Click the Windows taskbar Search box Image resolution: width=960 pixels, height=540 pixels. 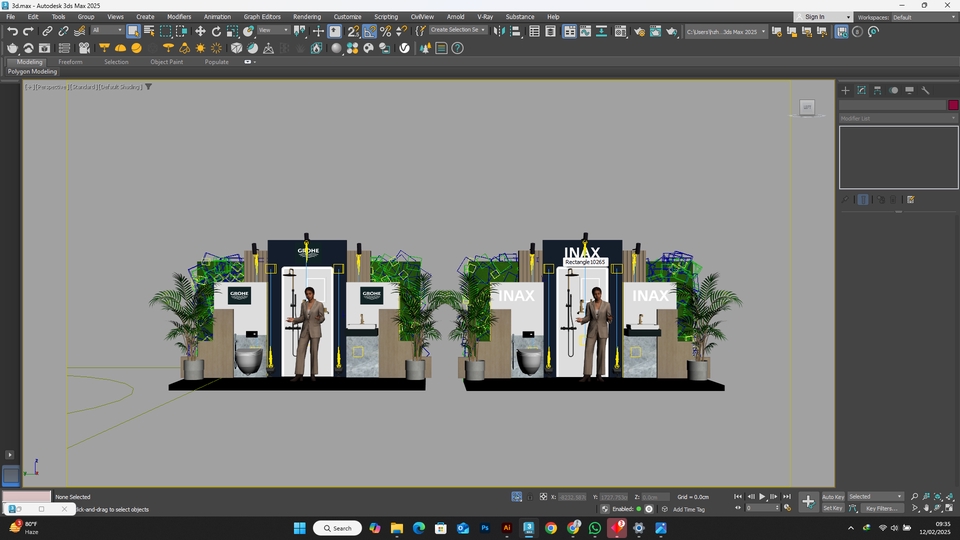(x=337, y=528)
